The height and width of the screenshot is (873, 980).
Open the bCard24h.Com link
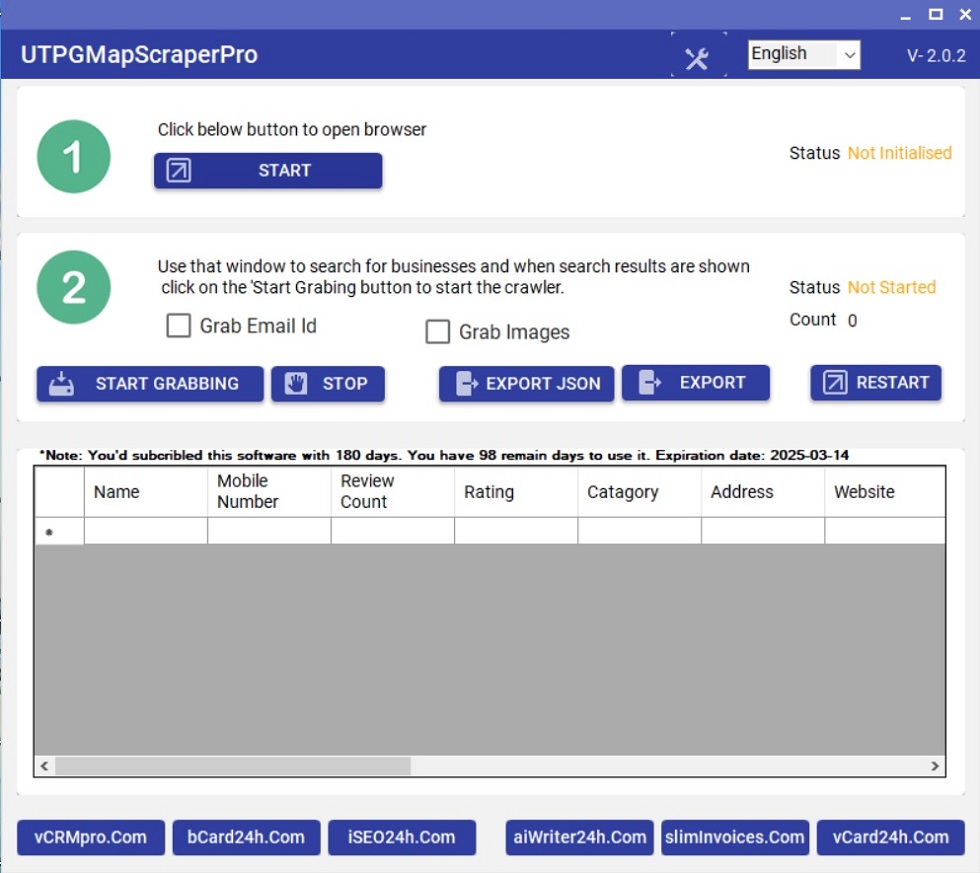tap(246, 838)
